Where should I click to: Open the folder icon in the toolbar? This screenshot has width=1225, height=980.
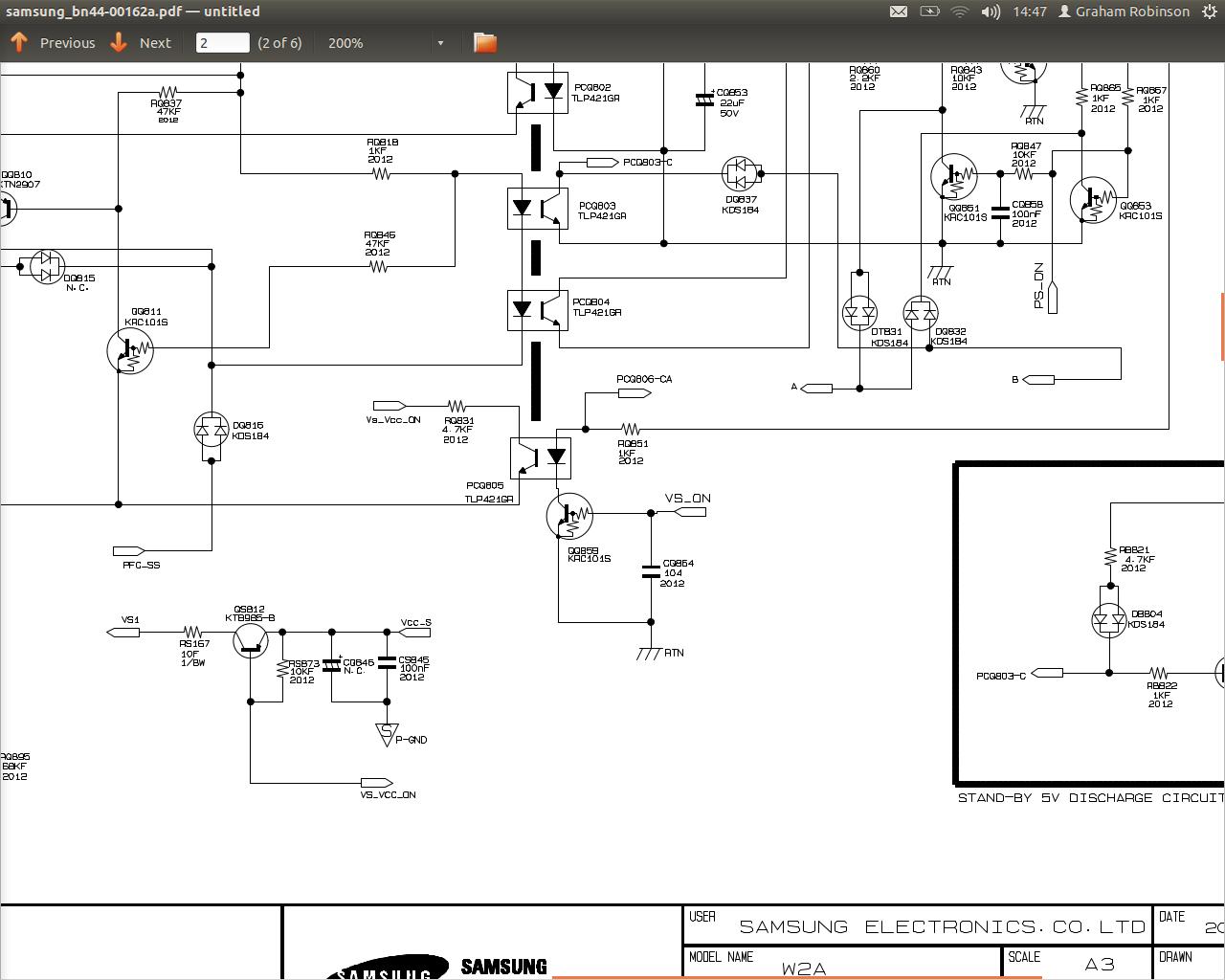coord(485,42)
